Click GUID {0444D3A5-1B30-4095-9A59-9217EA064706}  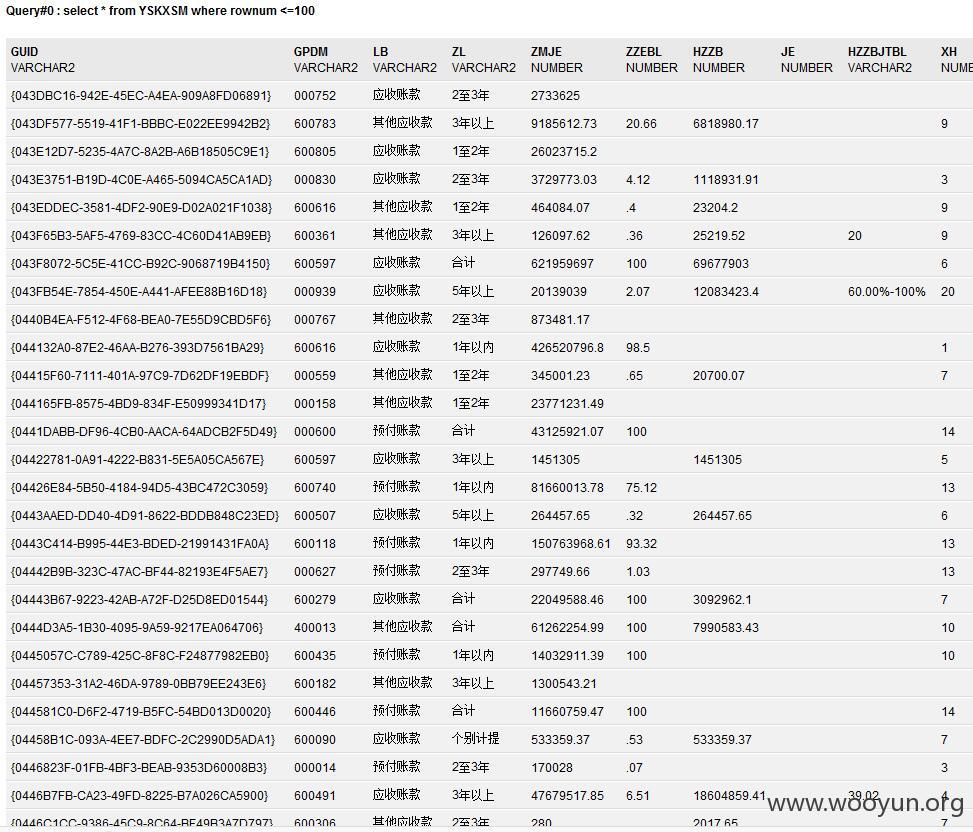[x=137, y=627]
